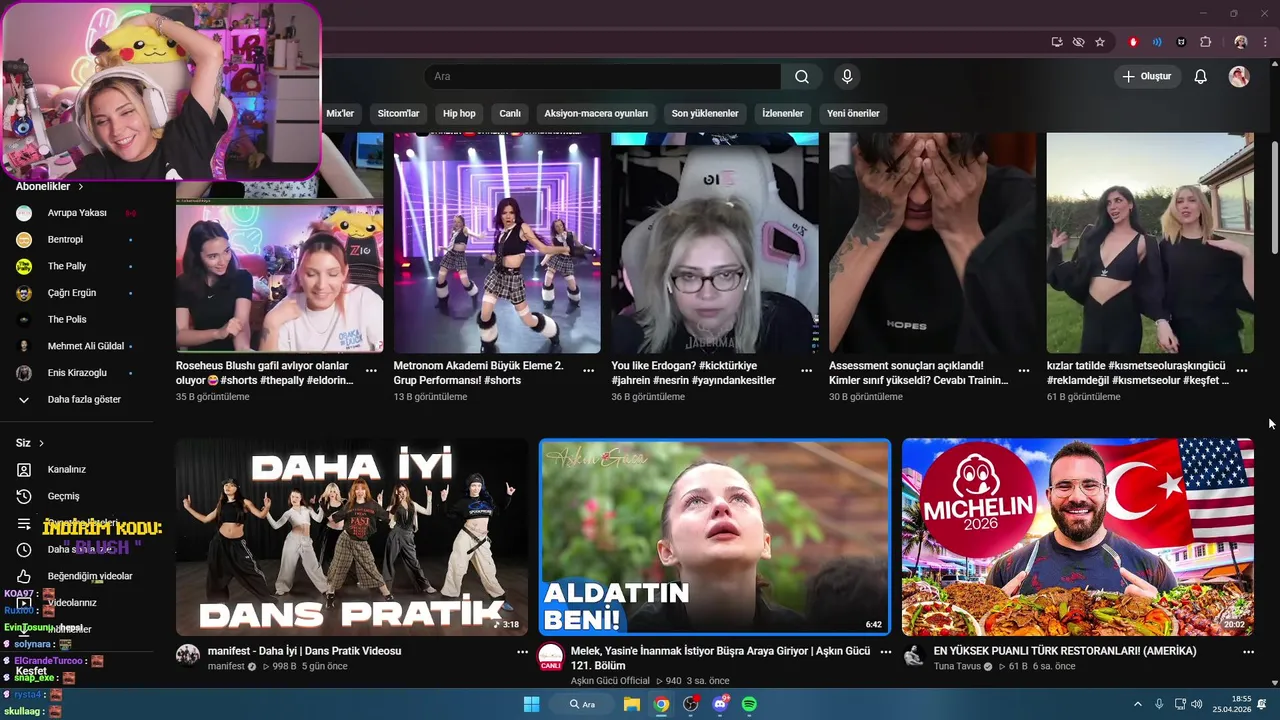Image resolution: width=1280 pixels, height=720 pixels.
Task: Click the install app icon in address bar
Action: 1057,42
